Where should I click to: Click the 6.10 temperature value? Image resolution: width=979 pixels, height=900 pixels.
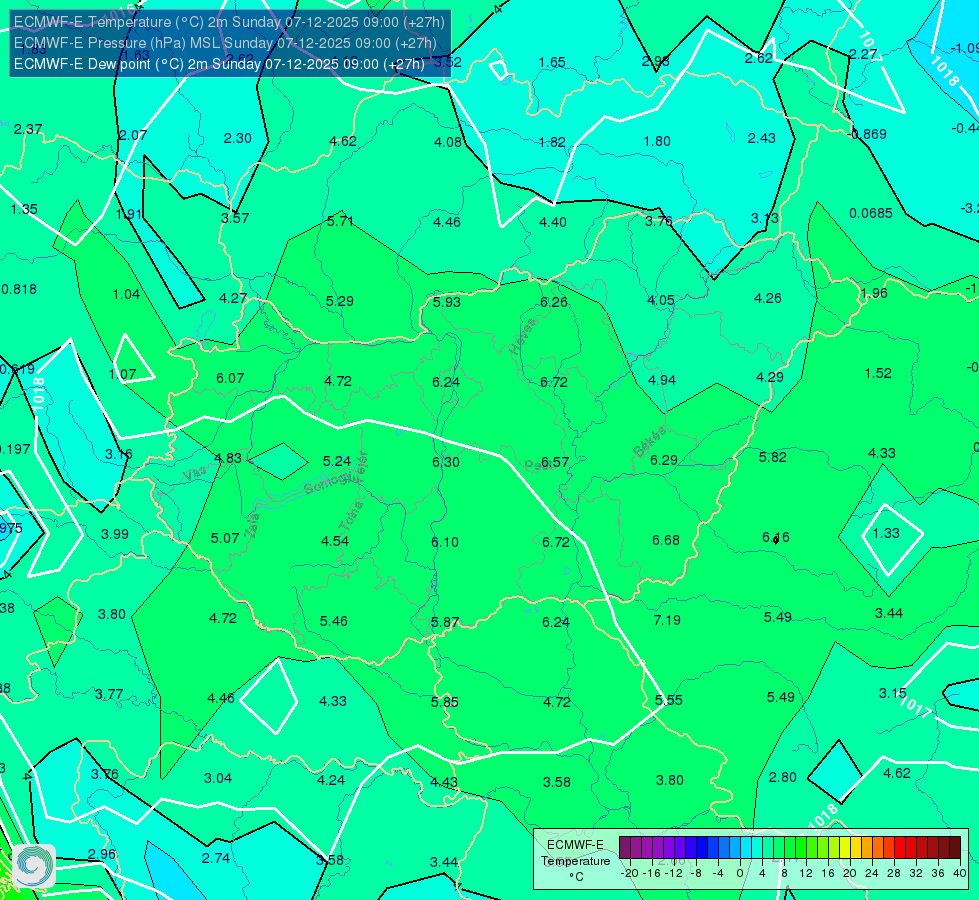click(445, 542)
